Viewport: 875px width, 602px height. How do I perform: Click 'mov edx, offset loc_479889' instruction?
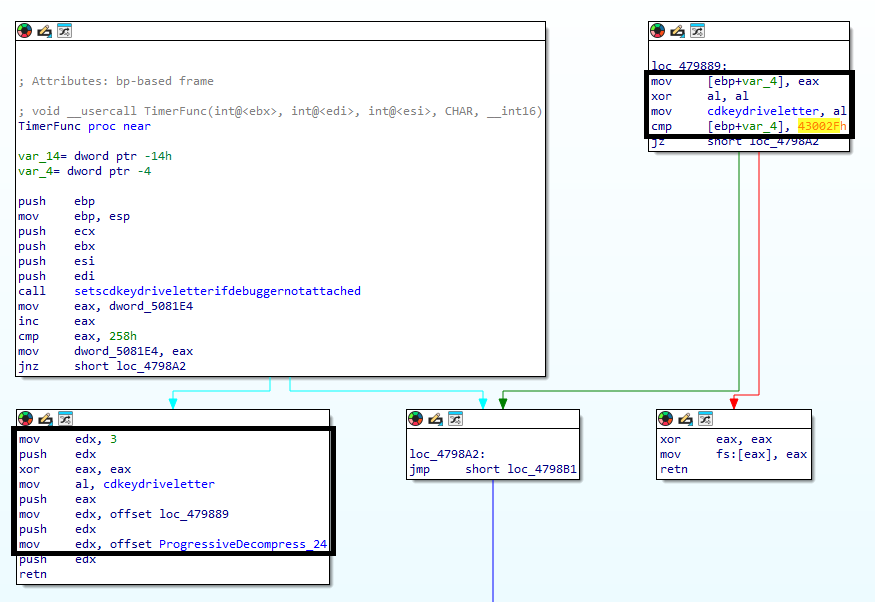pyautogui.click(x=124, y=514)
